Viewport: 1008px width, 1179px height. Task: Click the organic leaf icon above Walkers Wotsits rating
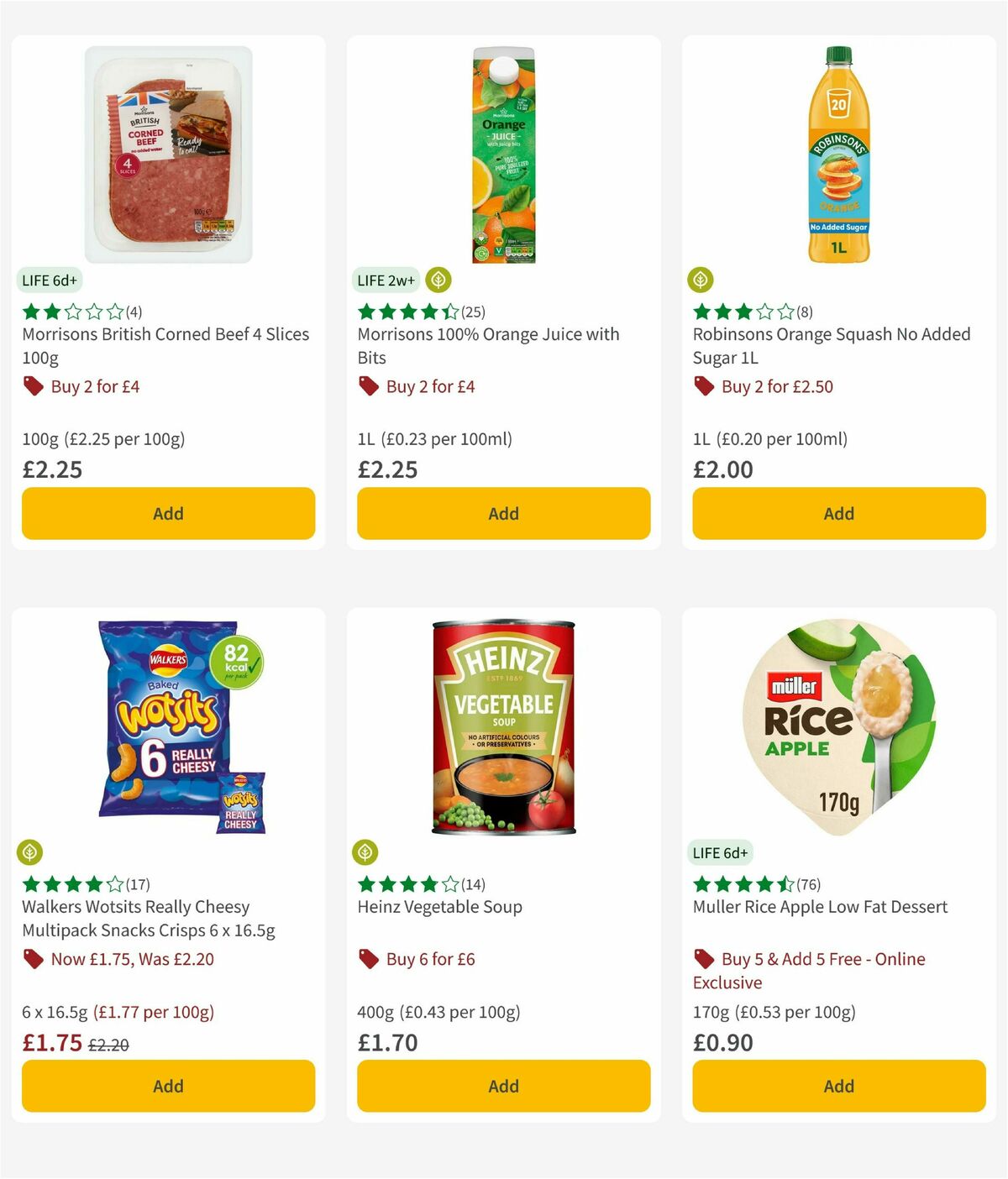(31, 851)
